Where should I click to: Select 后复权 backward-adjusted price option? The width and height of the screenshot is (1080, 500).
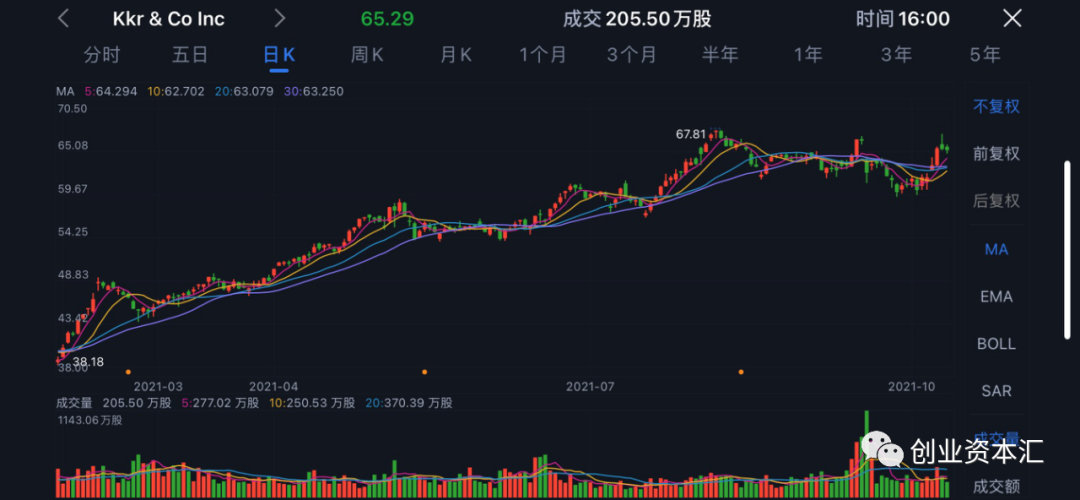(996, 201)
